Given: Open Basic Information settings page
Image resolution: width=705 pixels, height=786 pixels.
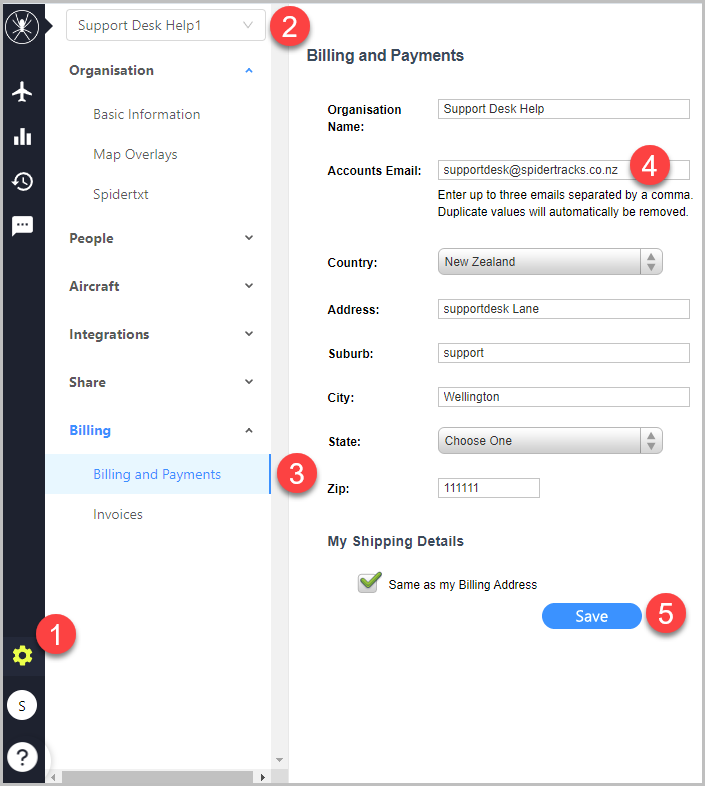Looking at the screenshot, I should pyautogui.click(x=146, y=114).
